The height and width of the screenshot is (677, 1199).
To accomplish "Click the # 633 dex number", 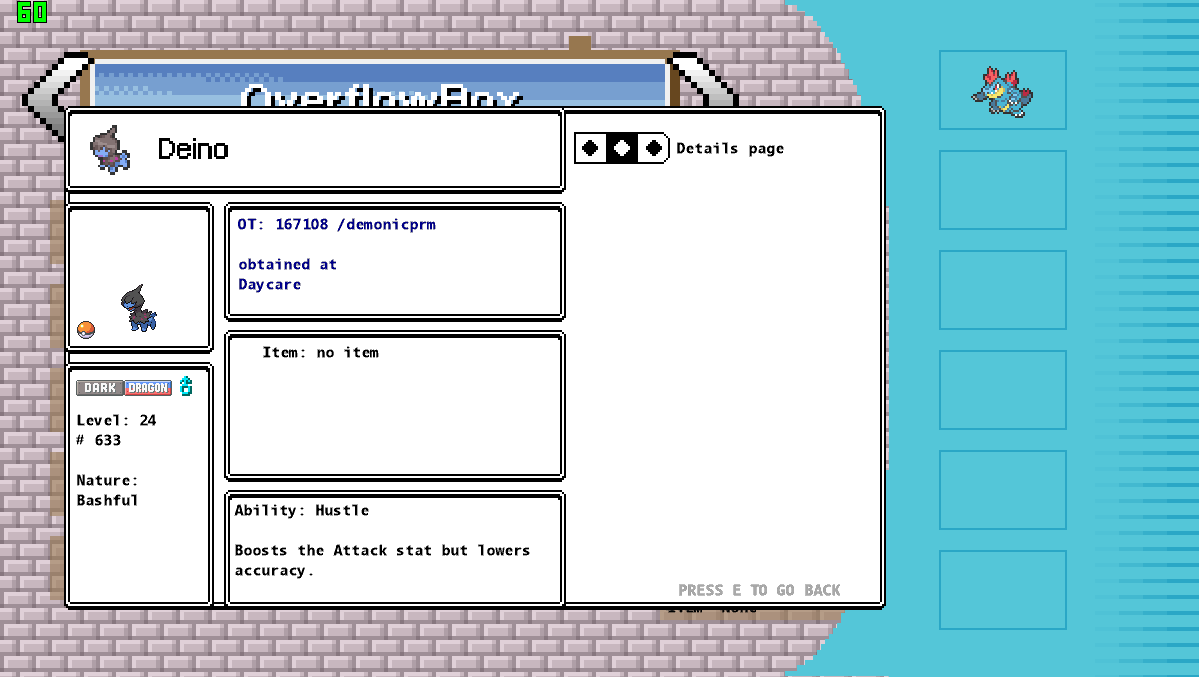I will click(99, 440).
